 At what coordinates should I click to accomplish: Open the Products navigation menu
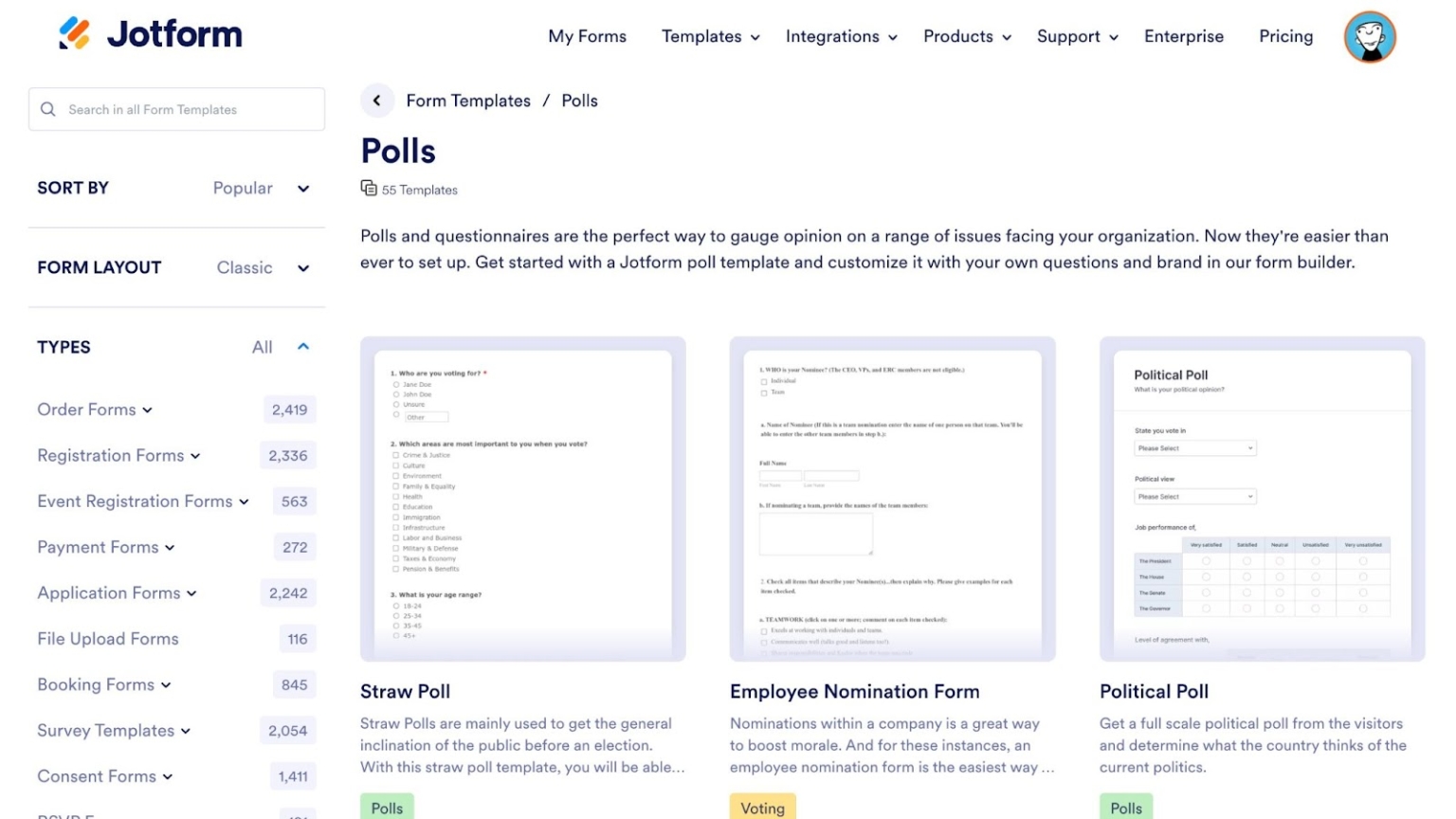coord(966,36)
